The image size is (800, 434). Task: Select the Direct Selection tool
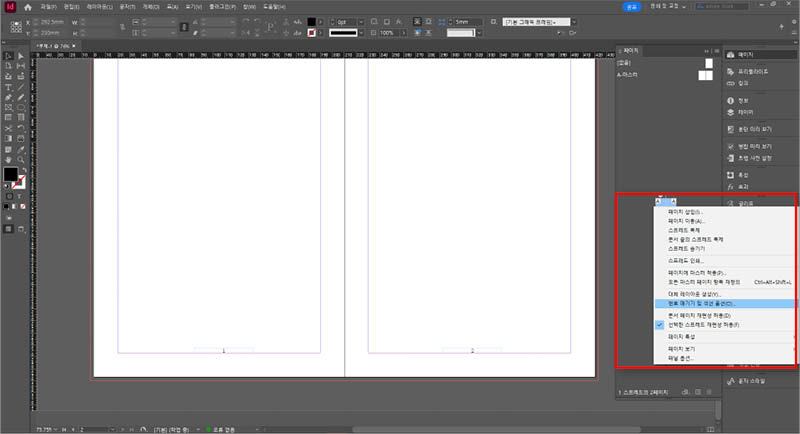[21, 56]
